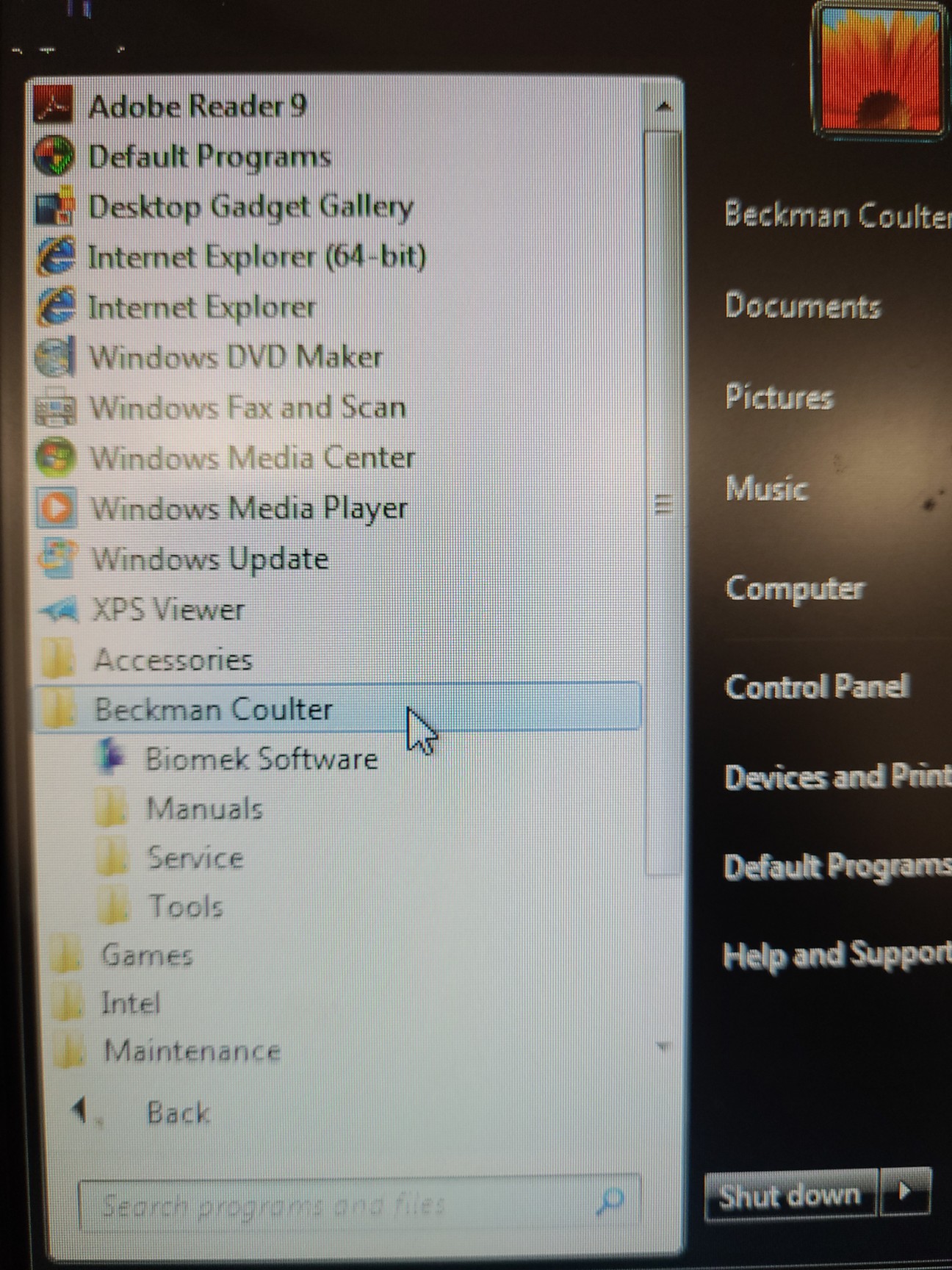
Task: Click the Default Programs icon in program list
Action: (x=54, y=157)
